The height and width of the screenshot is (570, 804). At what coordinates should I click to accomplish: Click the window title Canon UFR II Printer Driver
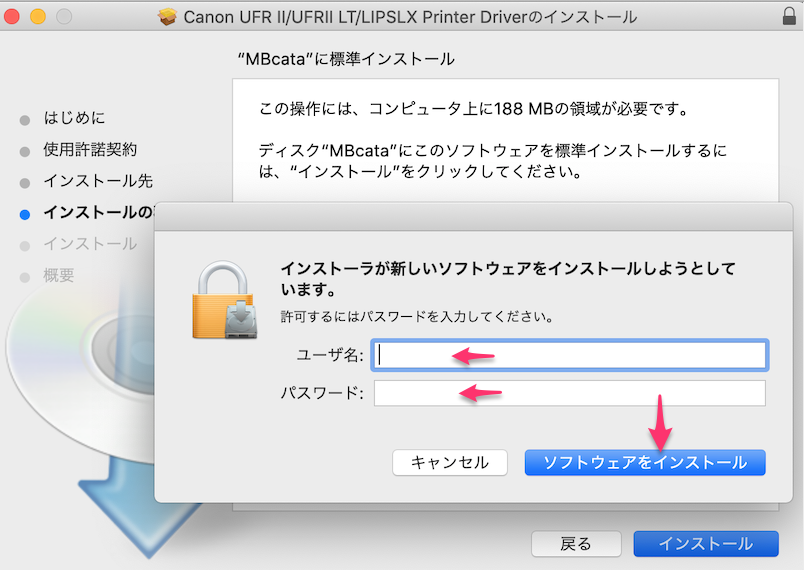(x=410, y=17)
